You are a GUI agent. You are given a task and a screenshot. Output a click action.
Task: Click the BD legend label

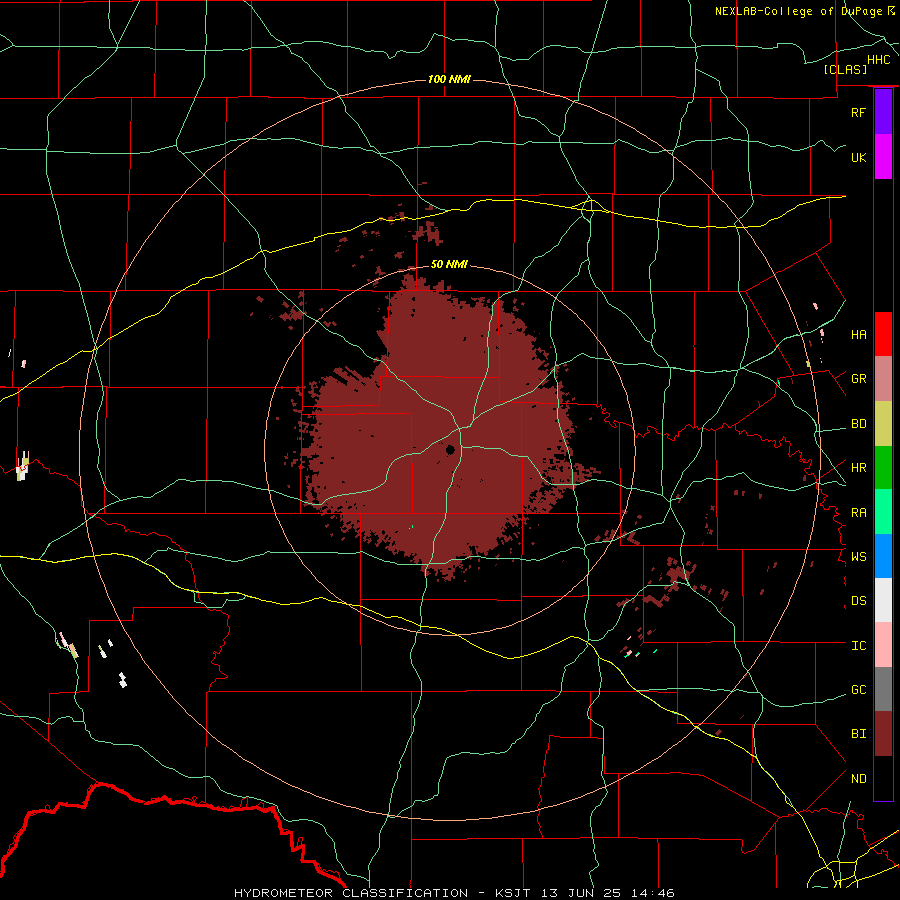coord(858,424)
